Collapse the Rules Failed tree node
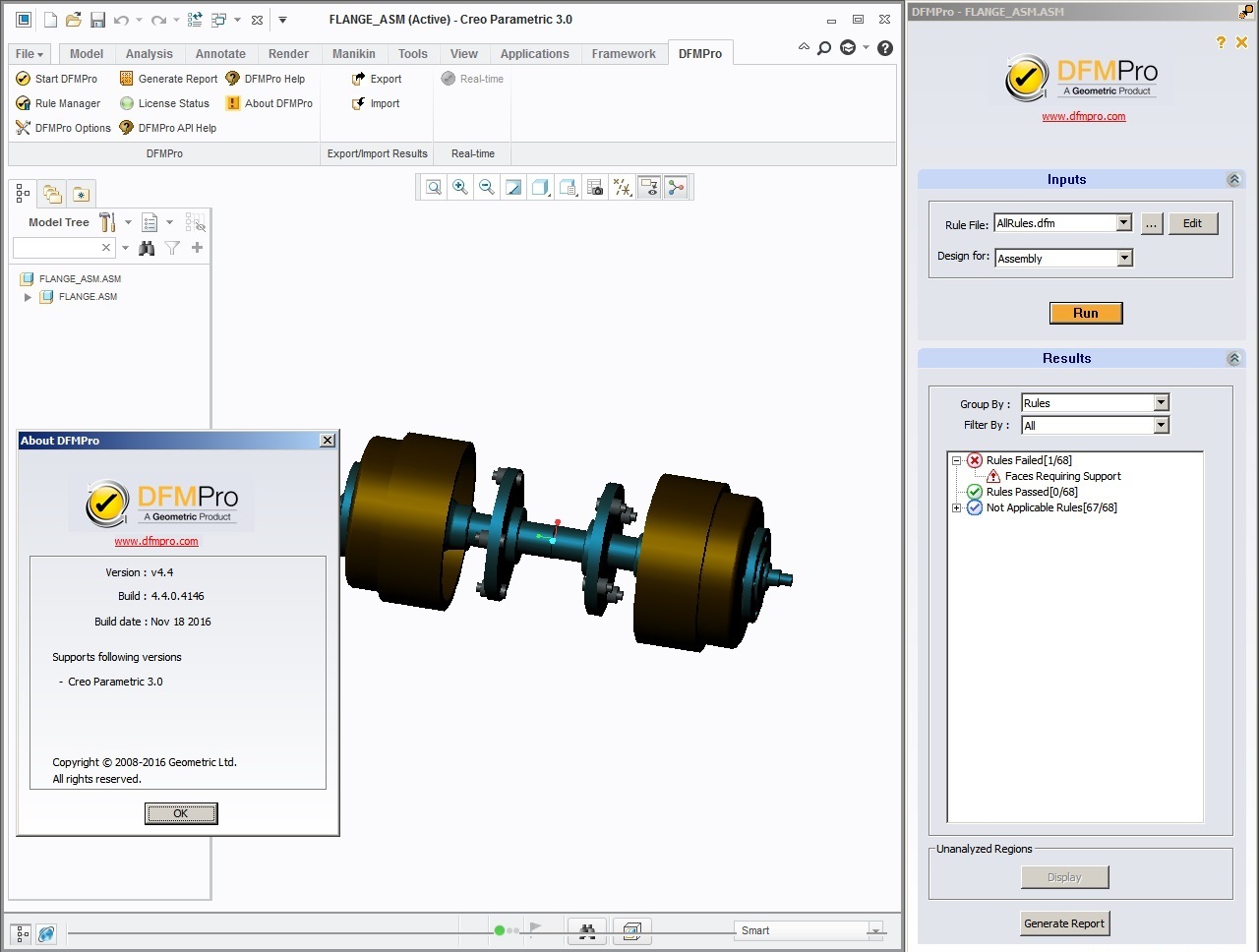The width and height of the screenshot is (1259, 952). [x=956, y=460]
